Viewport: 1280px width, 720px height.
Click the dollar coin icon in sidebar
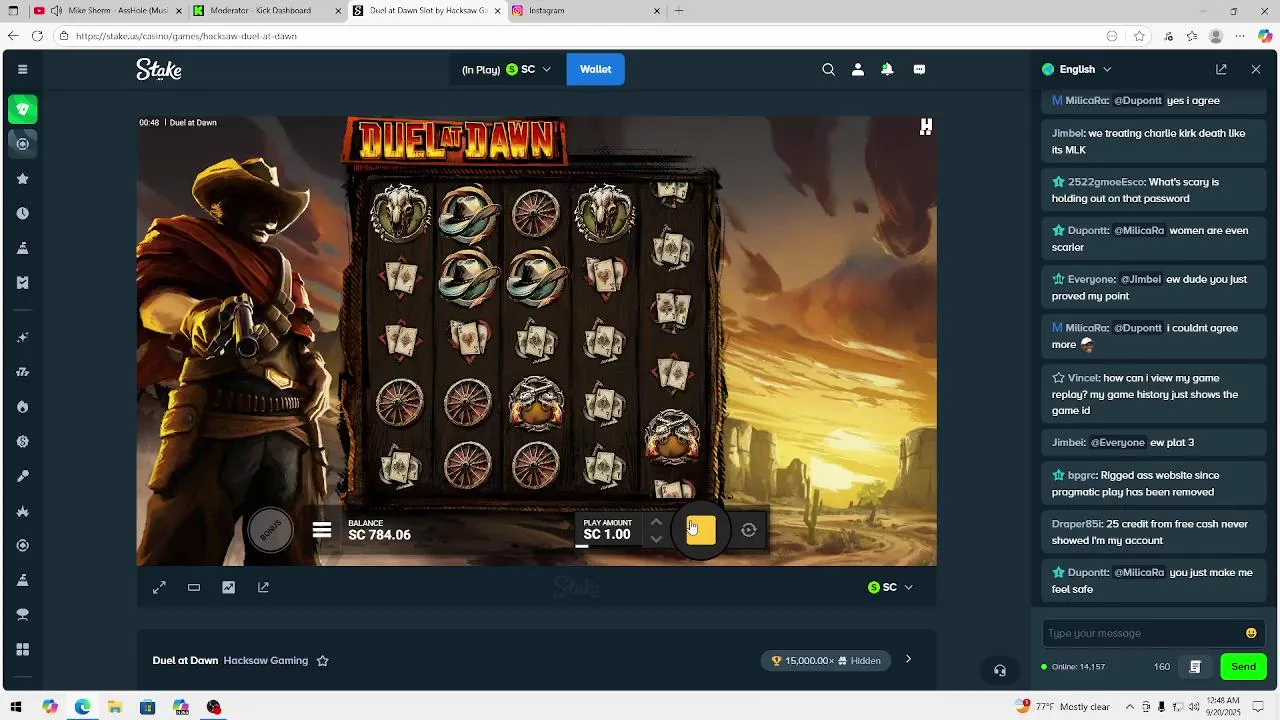click(22, 441)
